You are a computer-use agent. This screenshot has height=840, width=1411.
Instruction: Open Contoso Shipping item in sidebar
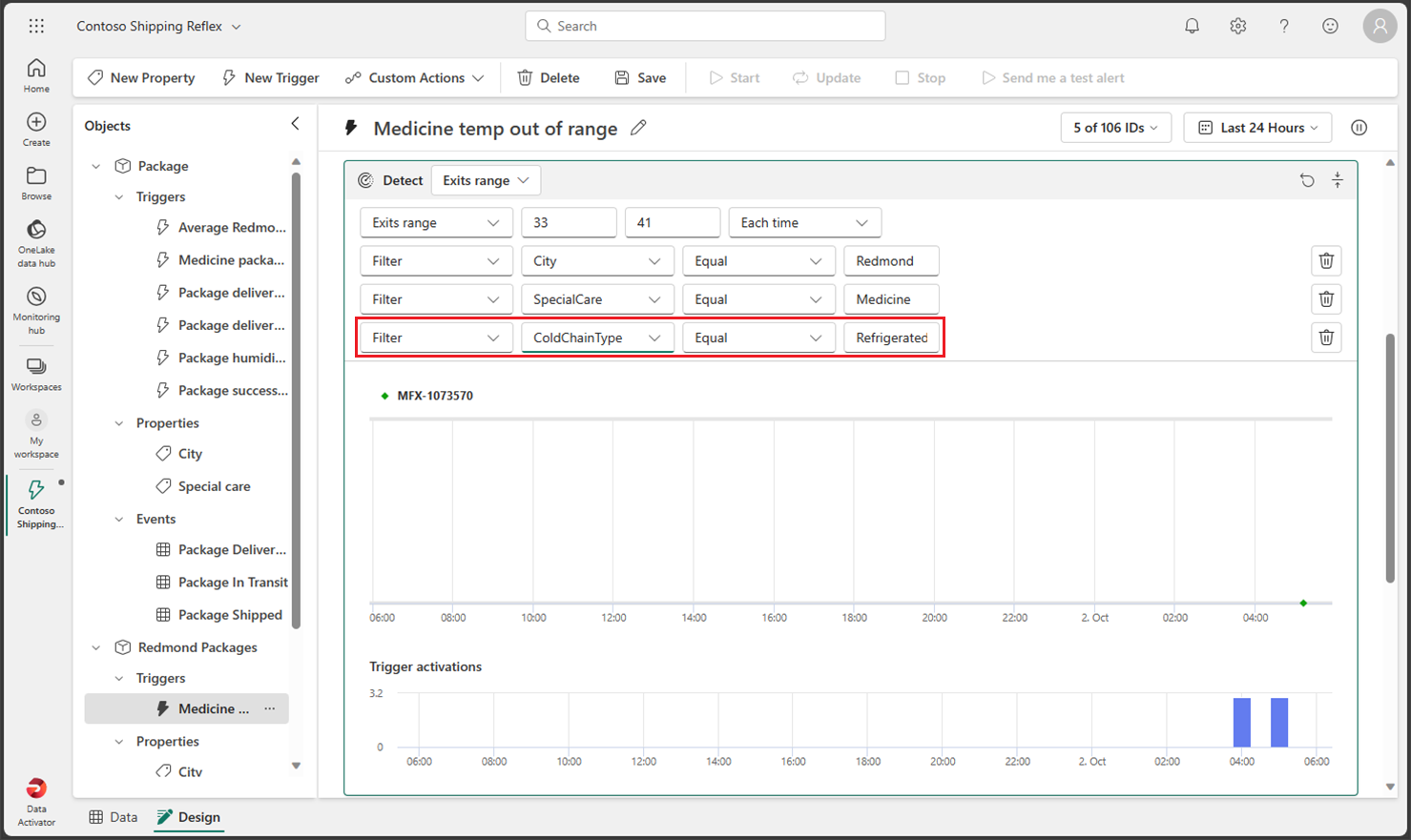36,504
